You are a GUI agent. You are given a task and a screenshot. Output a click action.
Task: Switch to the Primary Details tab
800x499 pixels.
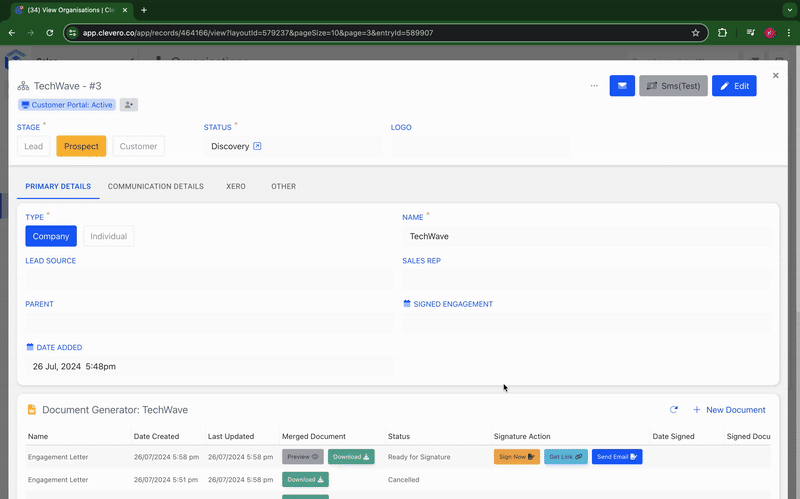[x=58, y=186]
